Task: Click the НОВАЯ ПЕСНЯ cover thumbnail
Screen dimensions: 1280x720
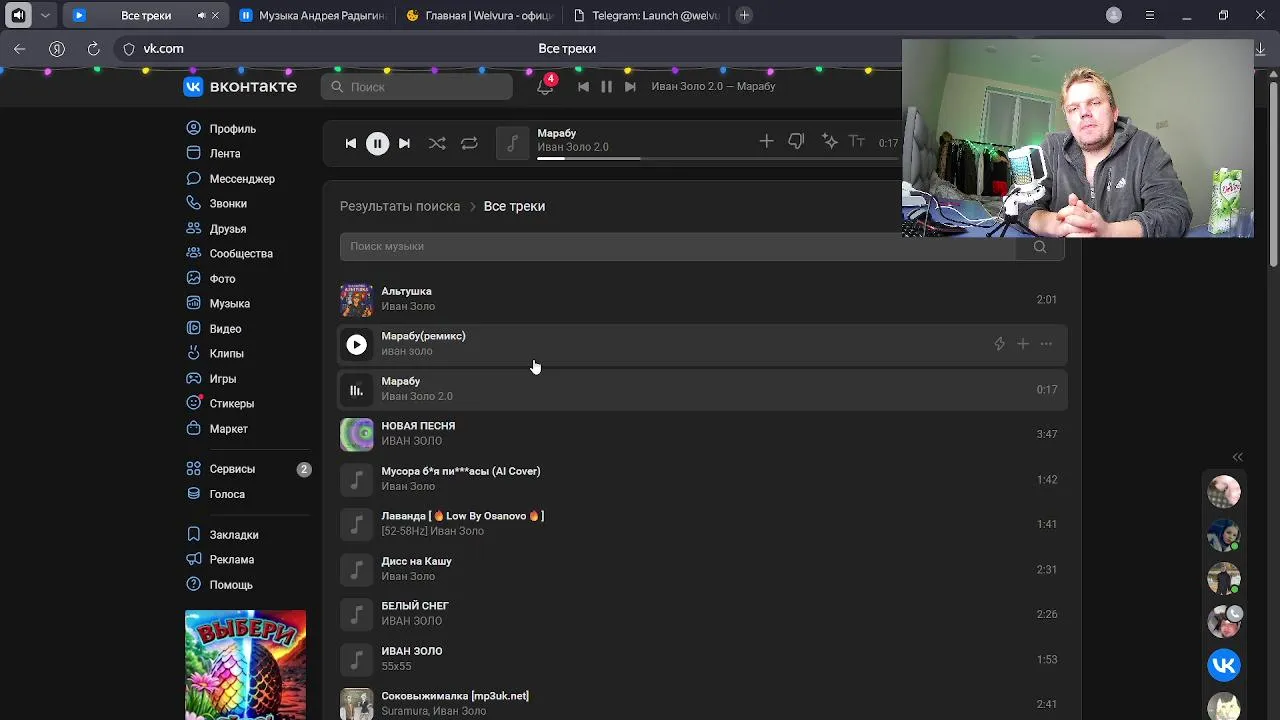Action: [x=356, y=434]
